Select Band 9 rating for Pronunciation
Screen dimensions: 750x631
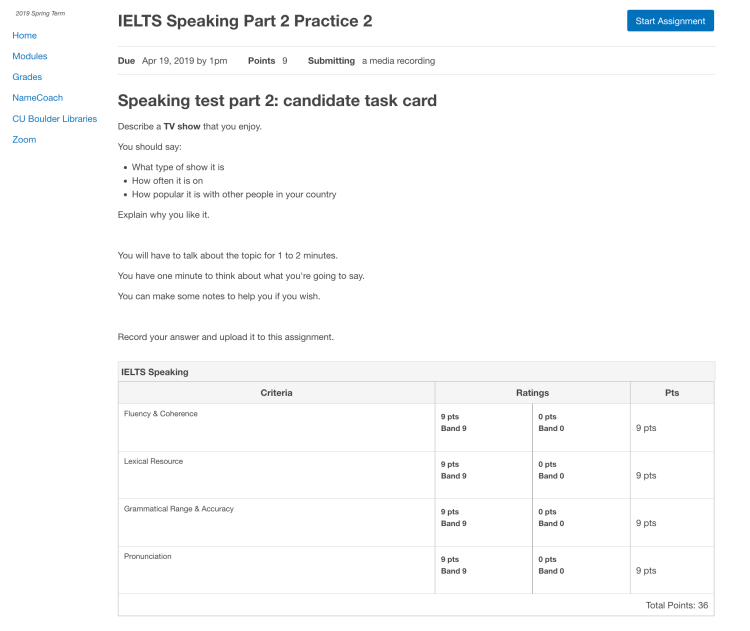click(x=483, y=570)
